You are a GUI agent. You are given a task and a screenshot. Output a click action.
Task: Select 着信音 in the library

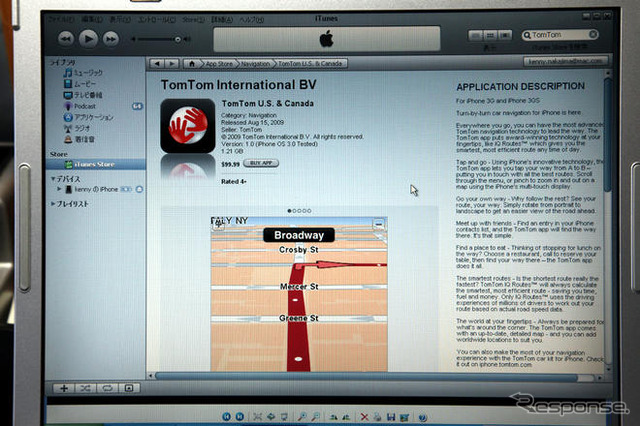point(80,139)
